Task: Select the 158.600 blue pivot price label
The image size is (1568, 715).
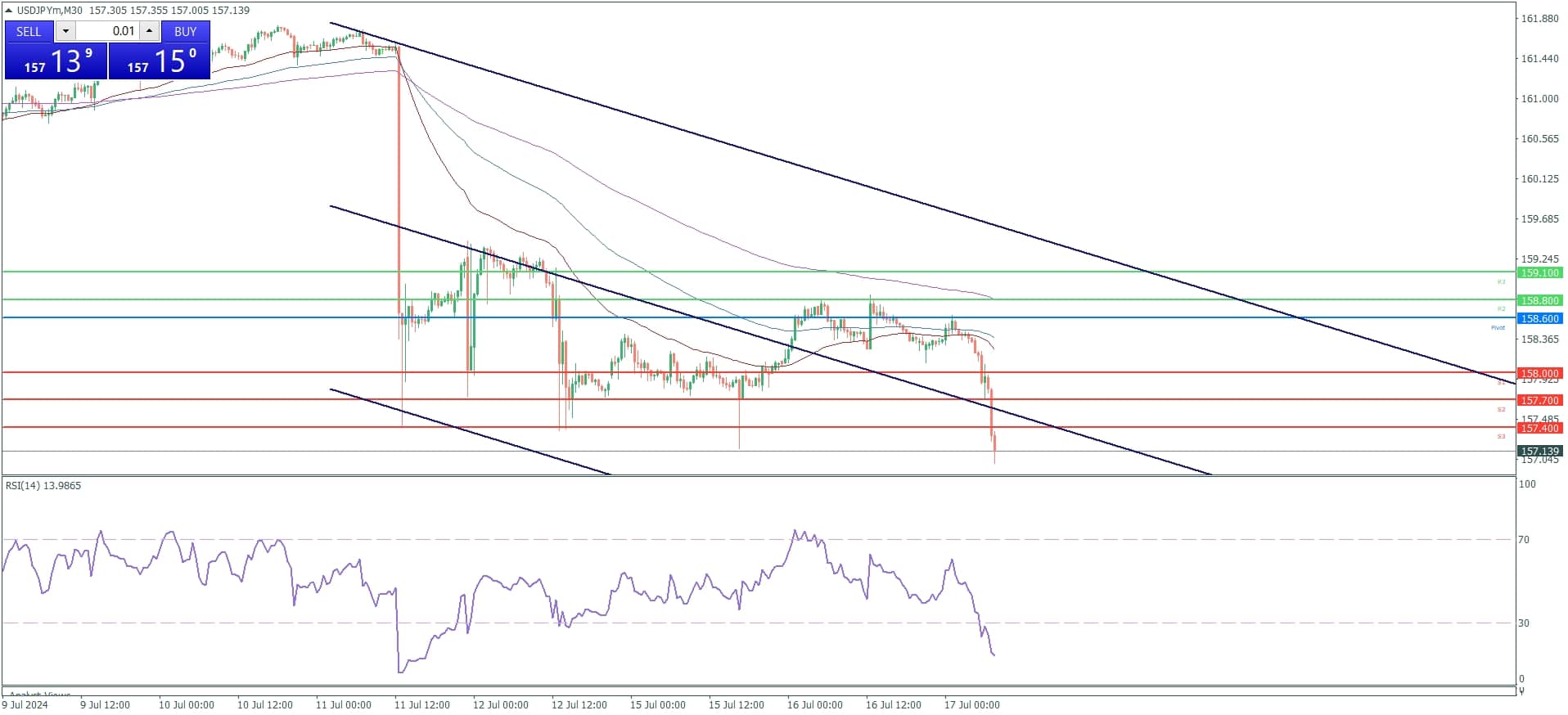Action: (1539, 318)
